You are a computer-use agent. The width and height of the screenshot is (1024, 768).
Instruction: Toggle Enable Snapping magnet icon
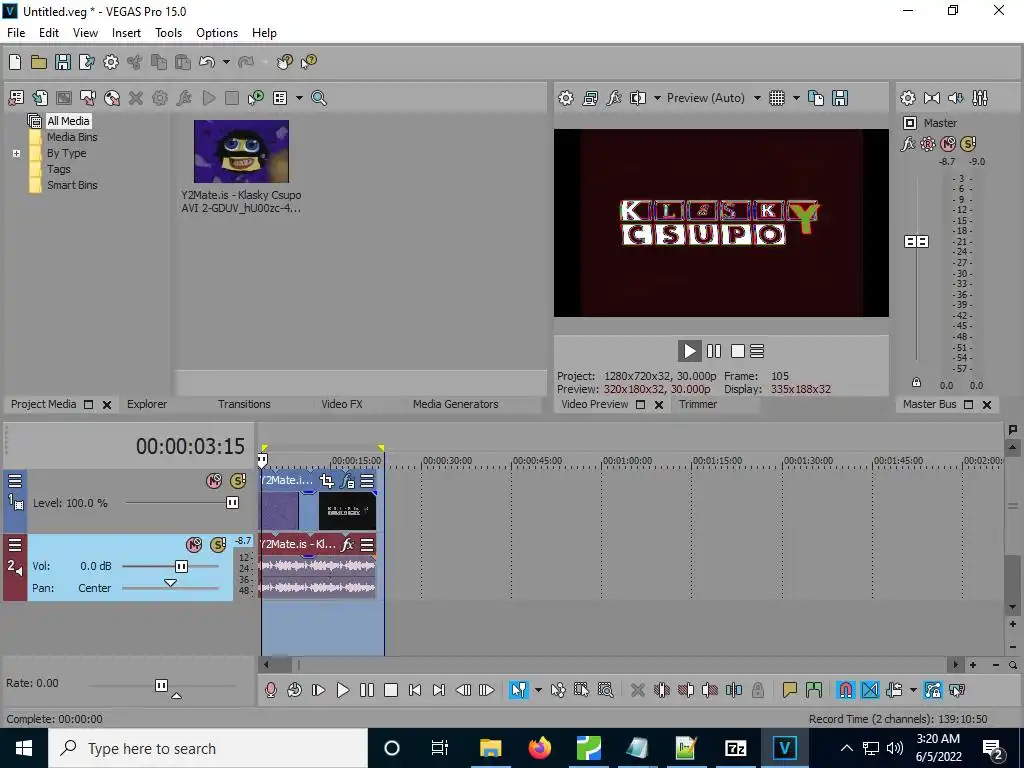click(x=846, y=690)
